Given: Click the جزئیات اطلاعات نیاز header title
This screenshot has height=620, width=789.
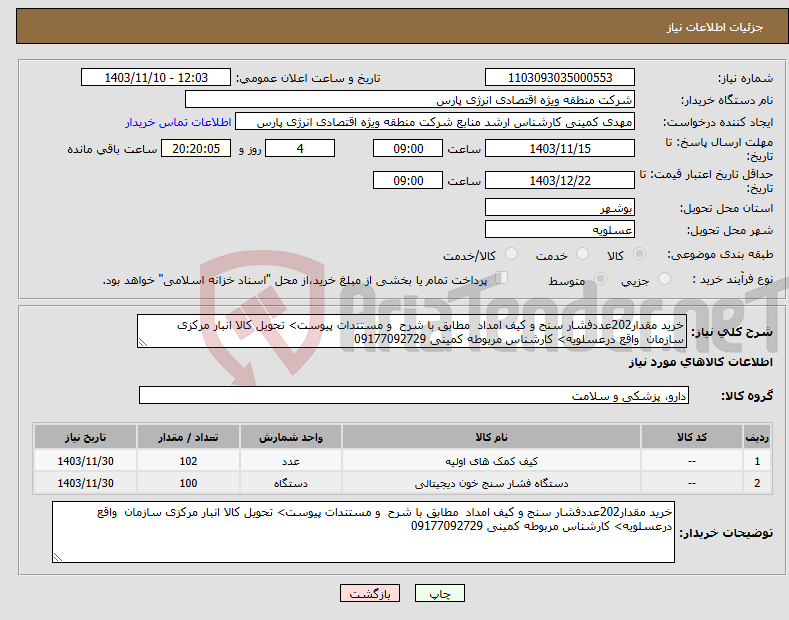Looking at the screenshot, I should (x=715, y=27).
